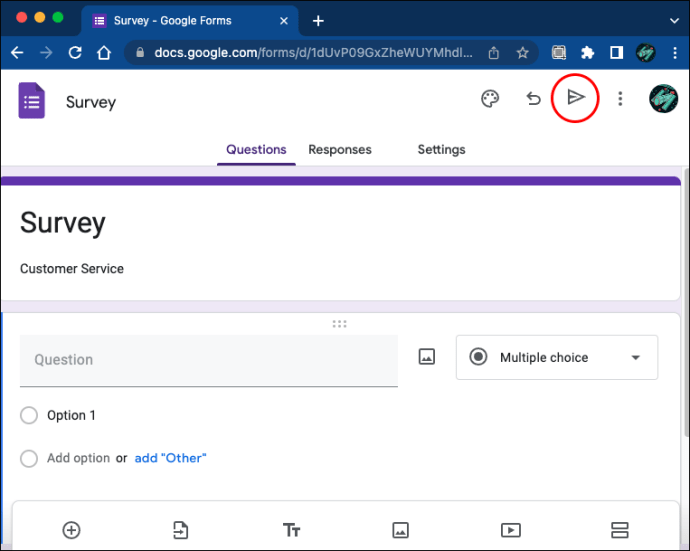Click the Question text input field

(x=208, y=360)
